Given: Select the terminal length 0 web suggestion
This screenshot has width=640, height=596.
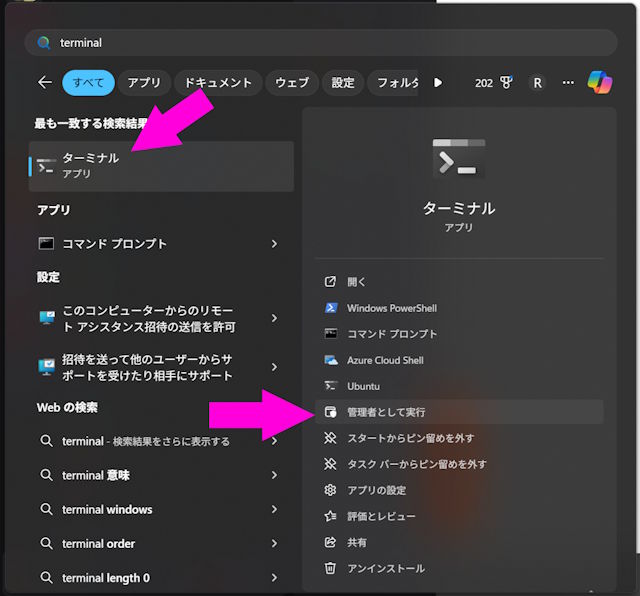Looking at the screenshot, I should pyautogui.click(x=162, y=578).
